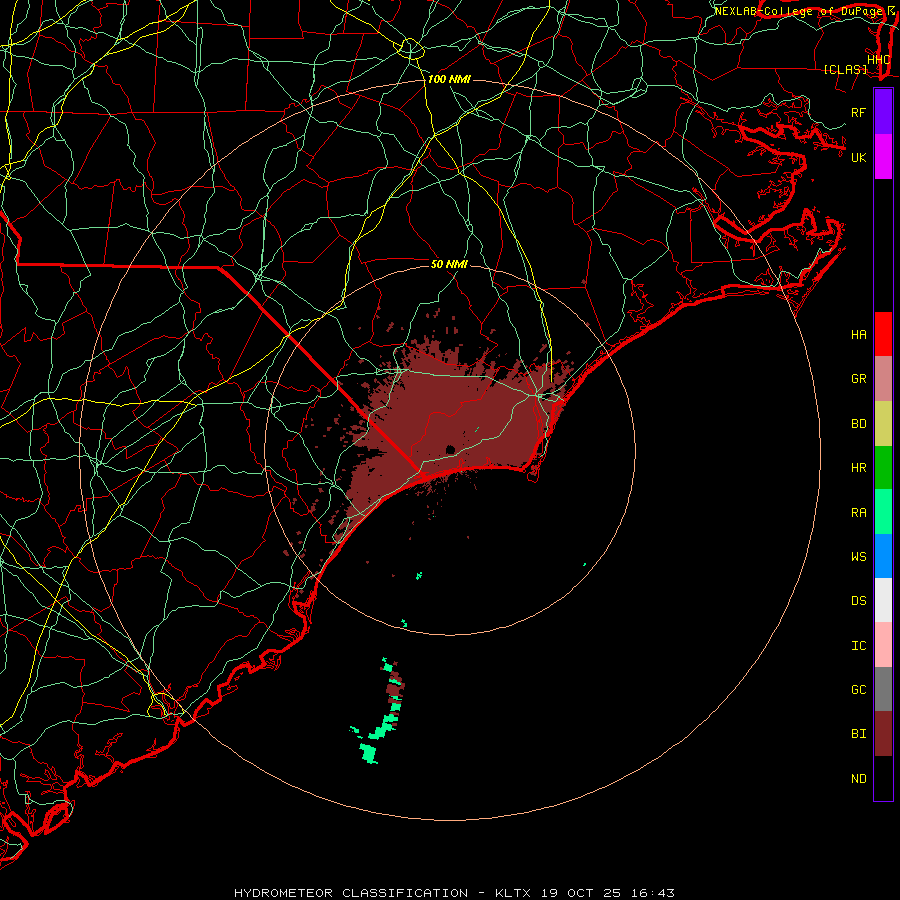This screenshot has width=900, height=900.
Task: Click the WS legend label
Action: [x=858, y=557]
